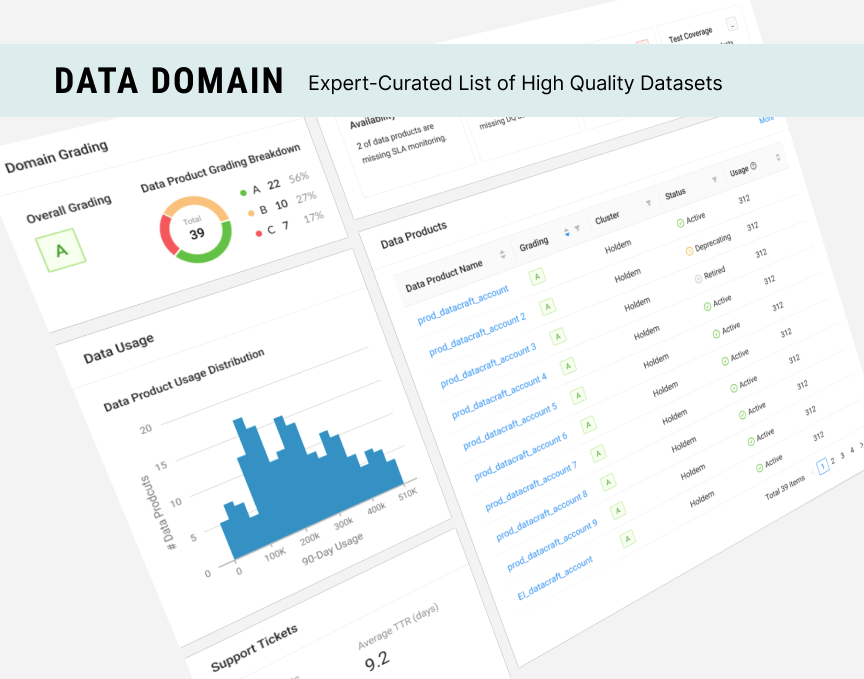The height and width of the screenshot is (679, 864).
Task: Click the Total 39 donut center label
Action: tap(195, 228)
